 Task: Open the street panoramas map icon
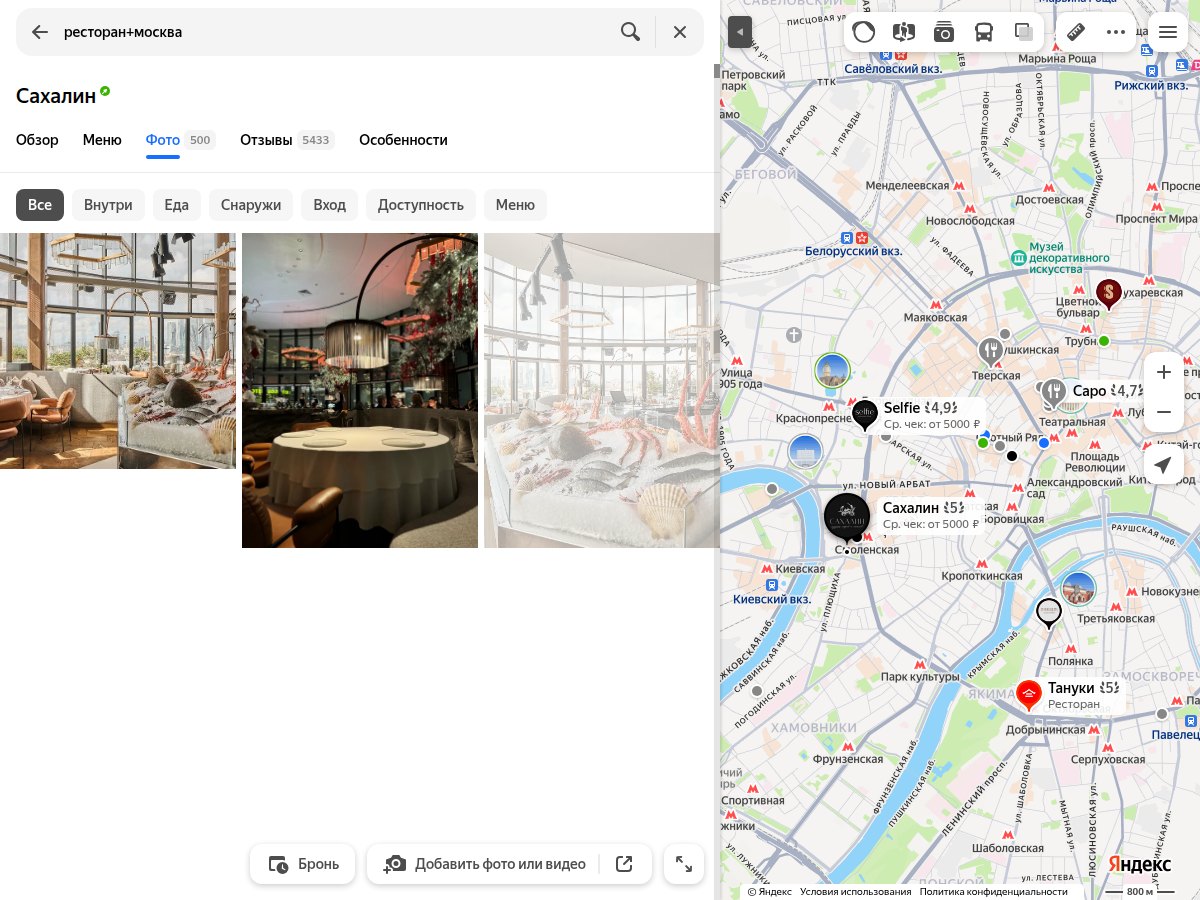pyautogui.click(x=904, y=32)
